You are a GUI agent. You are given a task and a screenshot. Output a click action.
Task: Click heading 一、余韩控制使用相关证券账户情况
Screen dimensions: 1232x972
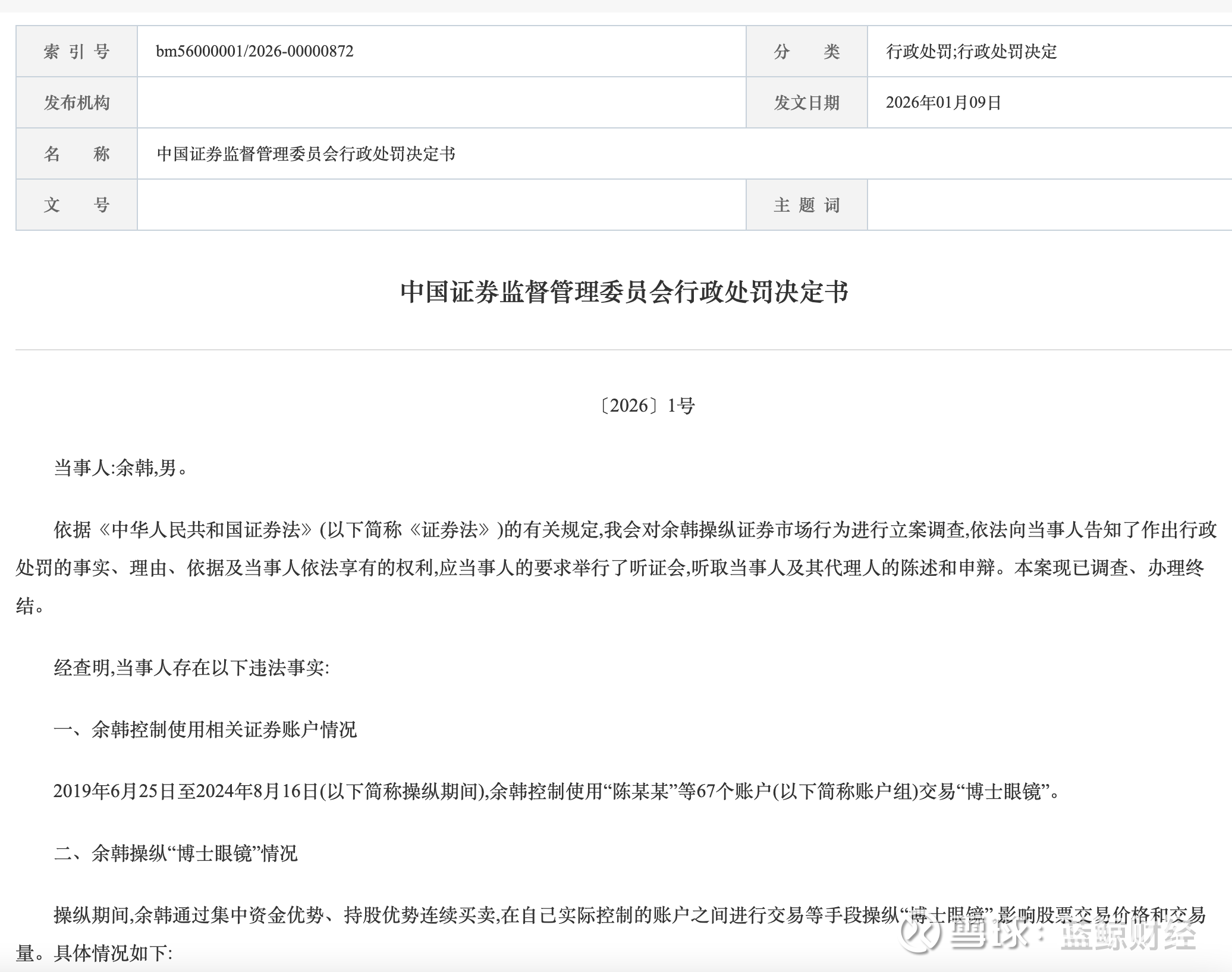point(205,729)
